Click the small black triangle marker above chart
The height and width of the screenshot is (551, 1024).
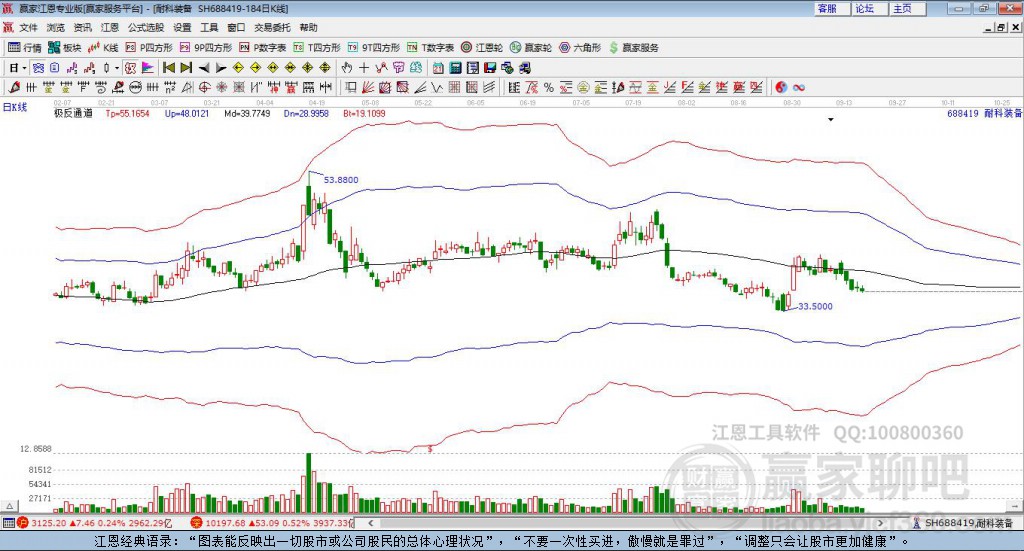831,120
